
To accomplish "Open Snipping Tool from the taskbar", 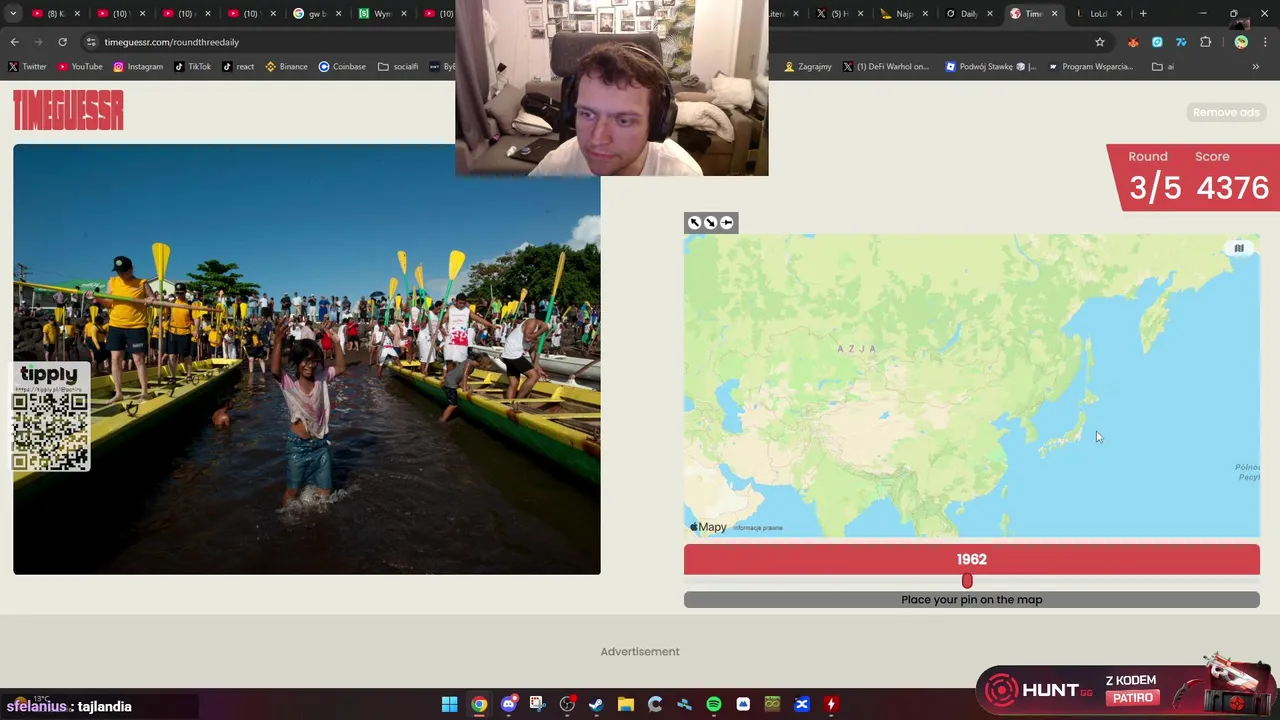I will (537, 704).
